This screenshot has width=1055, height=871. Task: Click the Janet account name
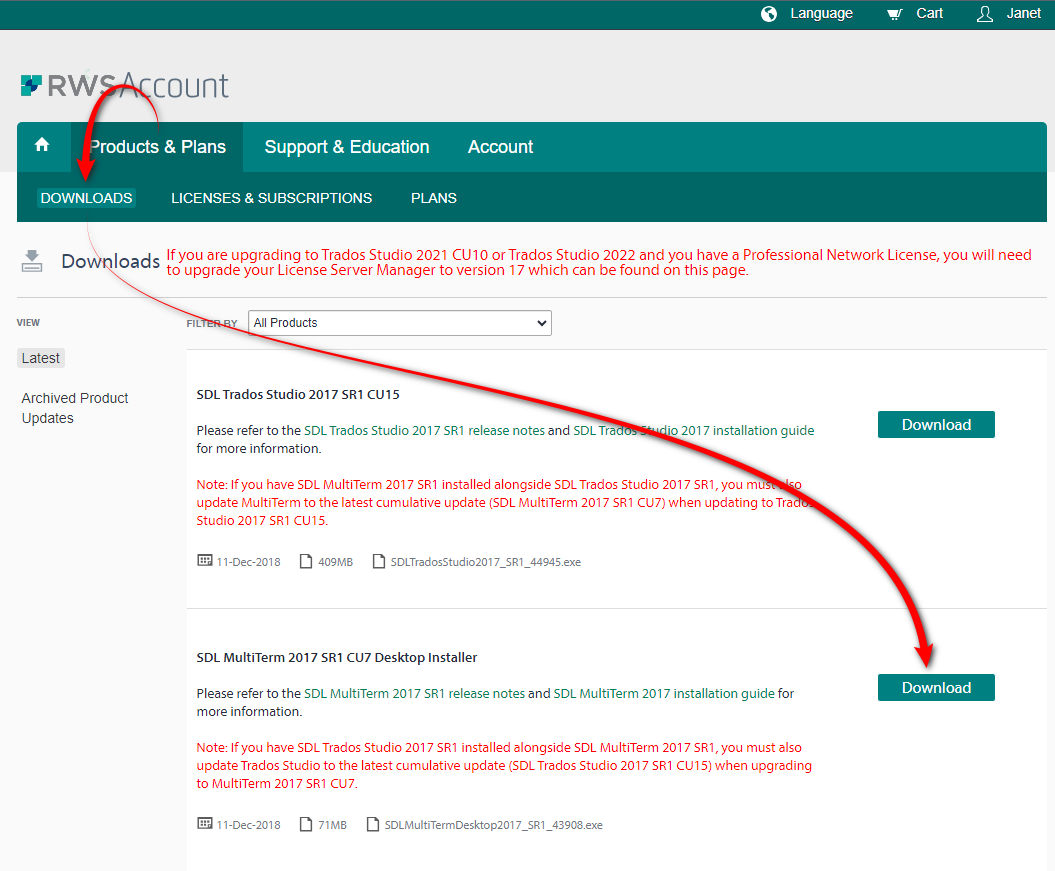[x=1023, y=13]
